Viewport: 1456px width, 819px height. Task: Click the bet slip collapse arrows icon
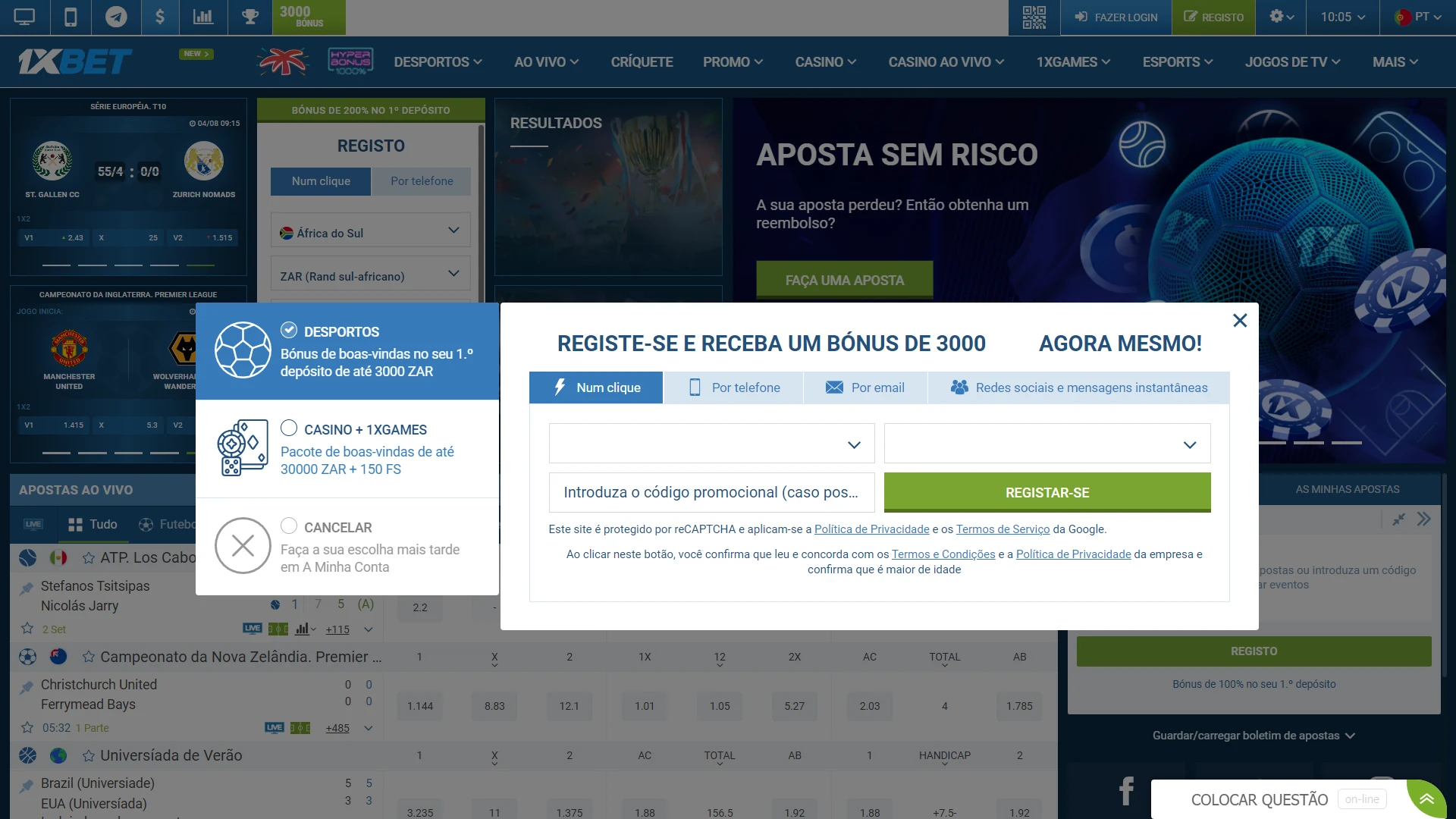(1399, 519)
